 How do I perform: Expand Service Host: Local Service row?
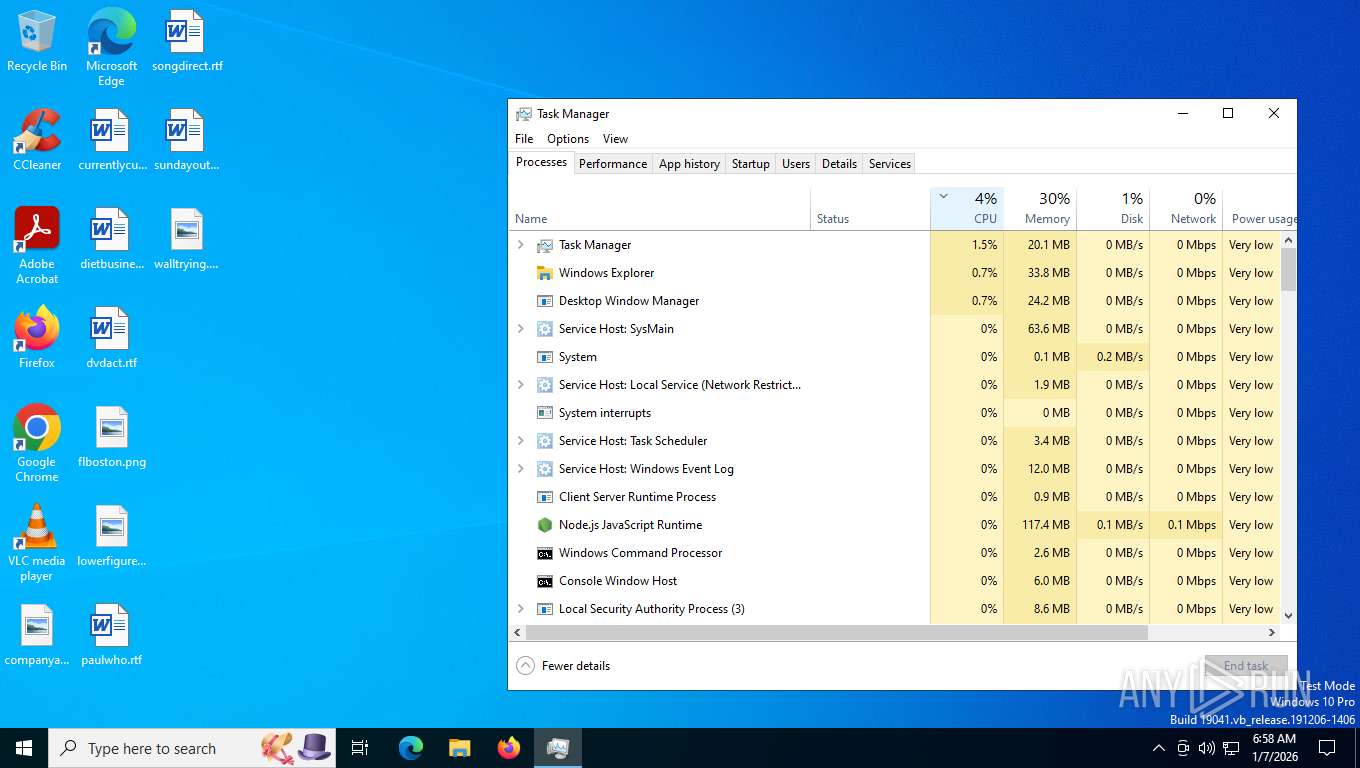(520, 385)
